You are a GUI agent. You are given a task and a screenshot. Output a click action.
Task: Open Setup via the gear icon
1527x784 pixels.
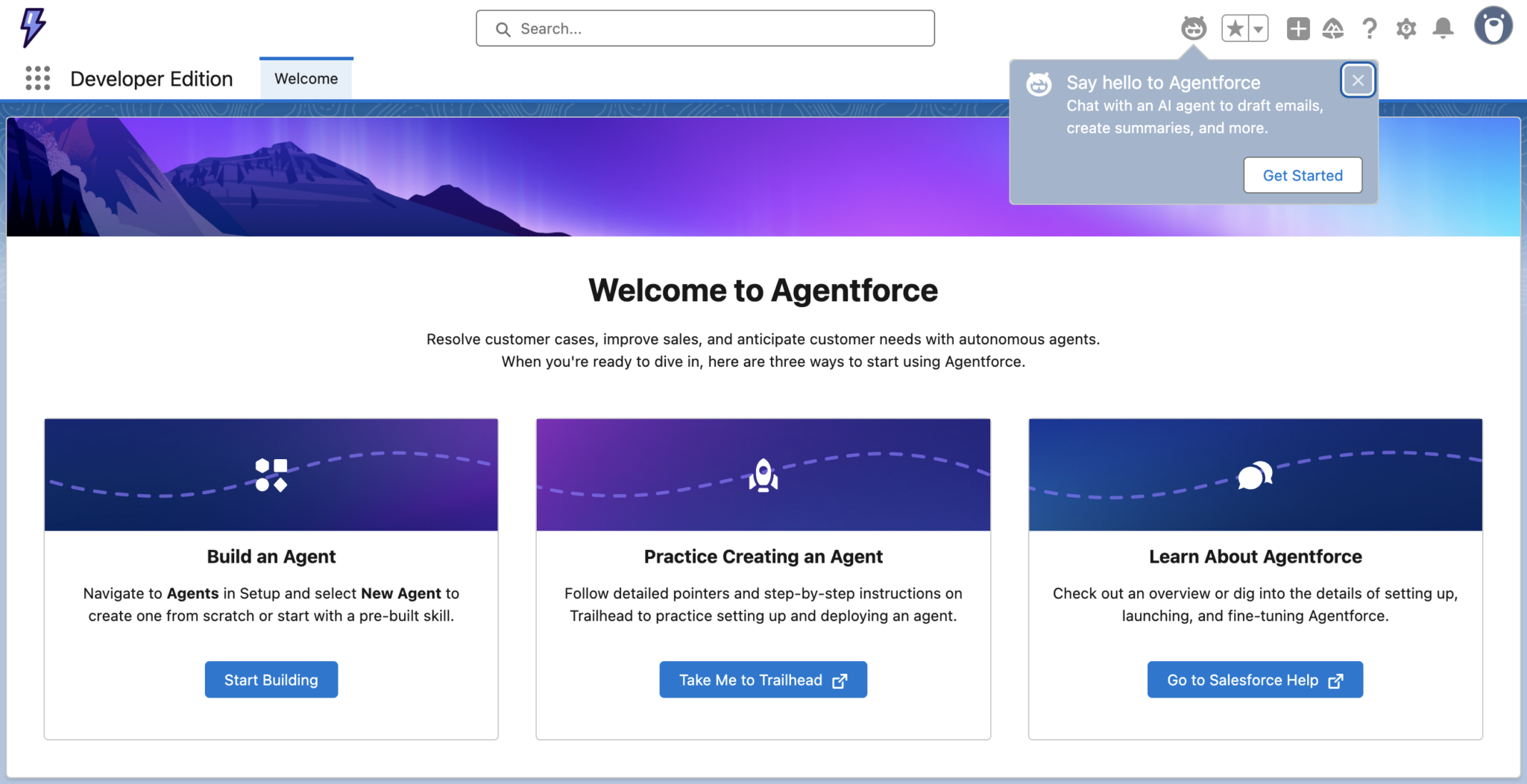pyautogui.click(x=1407, y=28)
